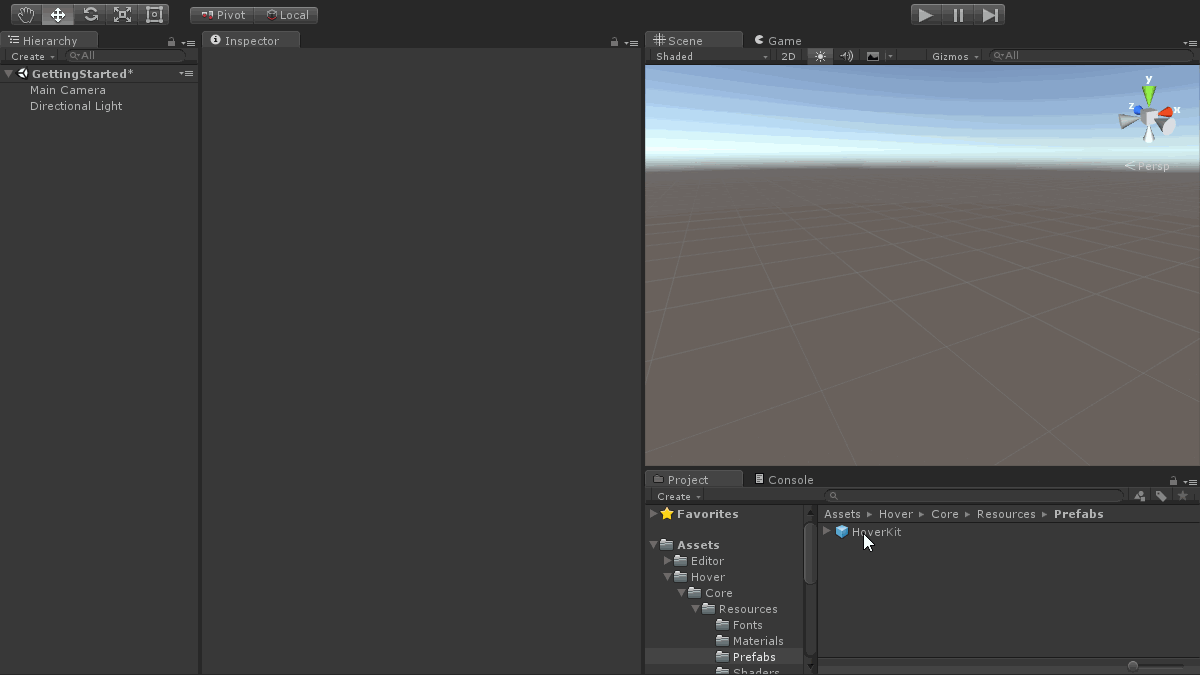Select the Hand tool
This screenshot has height=675, width=1200.
(x=27, y=15)
